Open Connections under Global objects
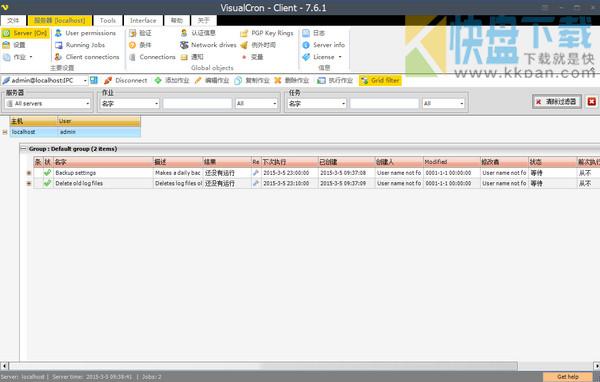The width and height of the screenshot is (600, 382). [152, 57]
